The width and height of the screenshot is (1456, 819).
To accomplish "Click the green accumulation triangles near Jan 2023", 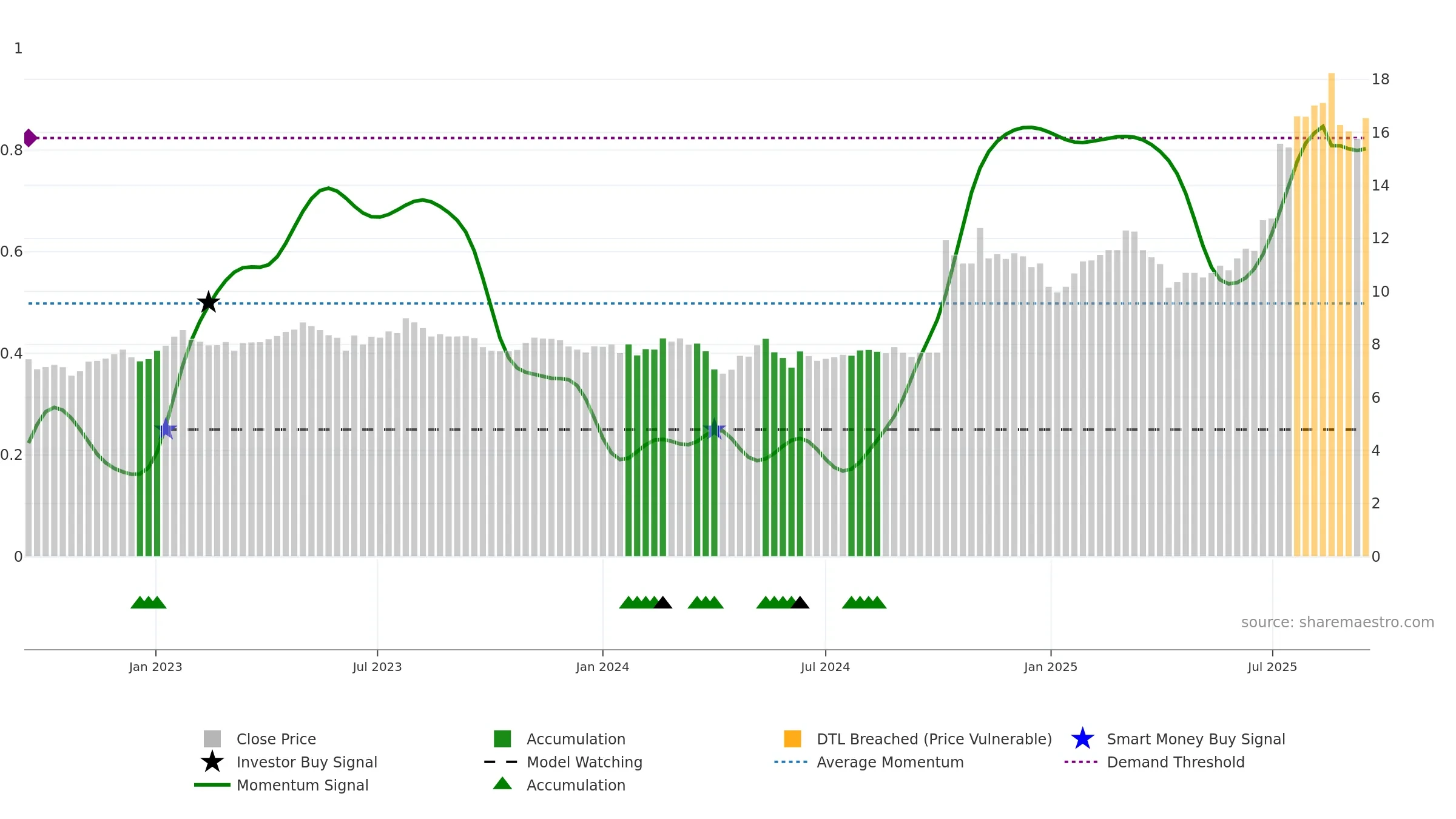I will coord(148,602).
